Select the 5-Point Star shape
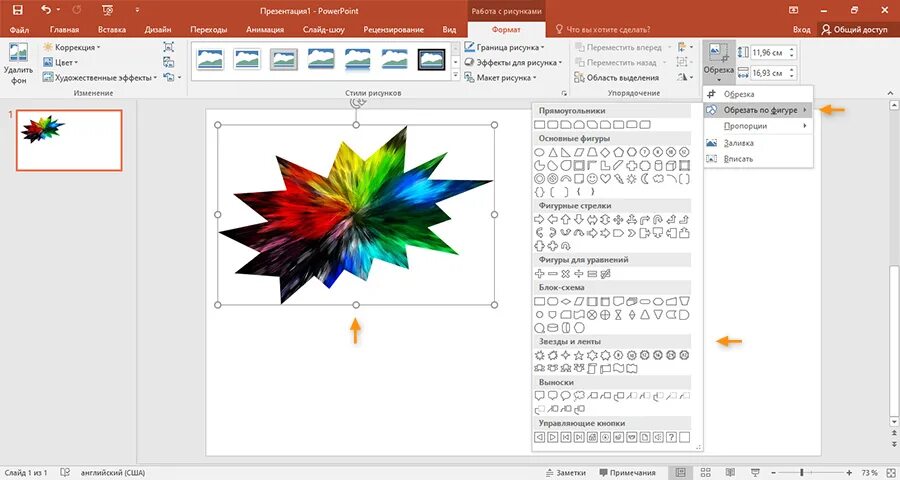Viewport: 900px width, 480px height. pos(579,355)
